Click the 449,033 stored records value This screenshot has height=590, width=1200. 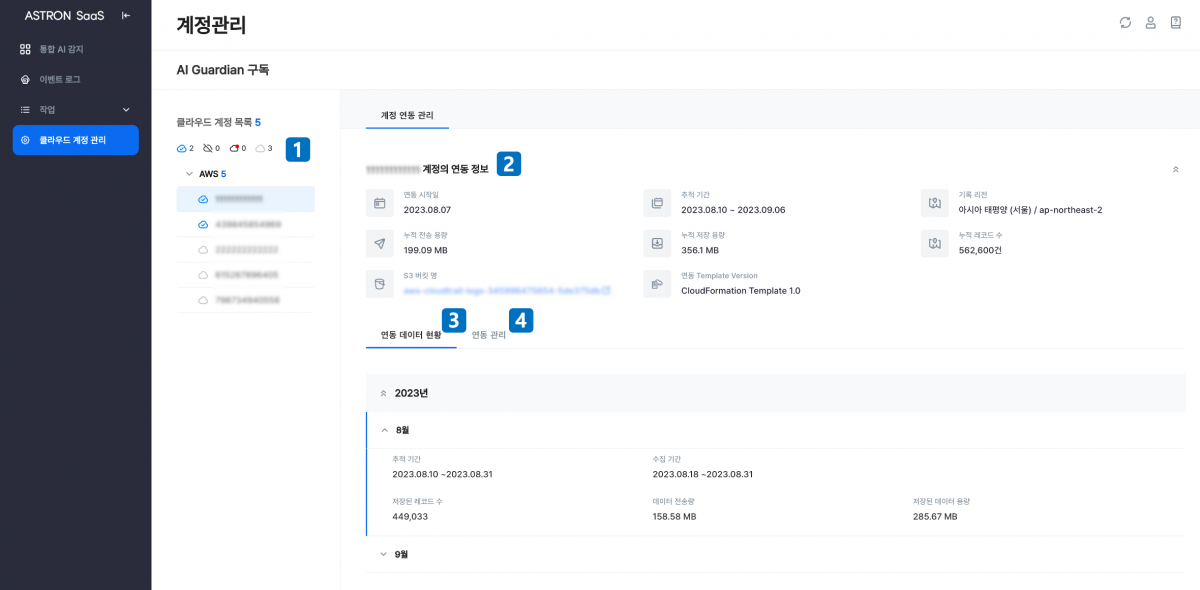click(x=410, y=516)
